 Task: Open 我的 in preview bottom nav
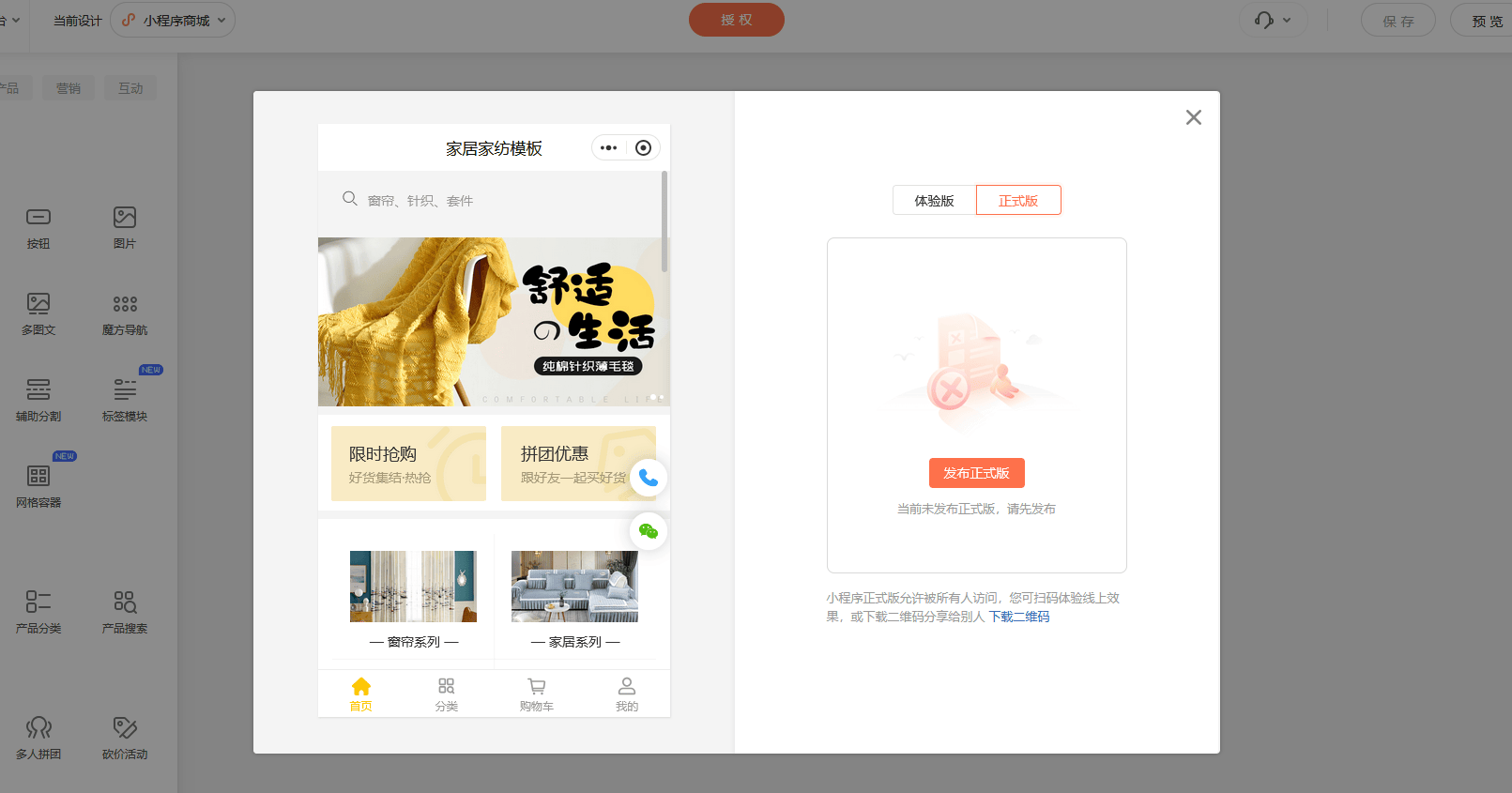coord(627,694)
